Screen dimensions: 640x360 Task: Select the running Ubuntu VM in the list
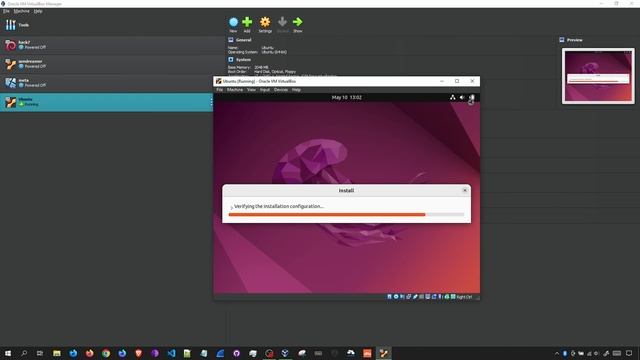click(106, 102)
